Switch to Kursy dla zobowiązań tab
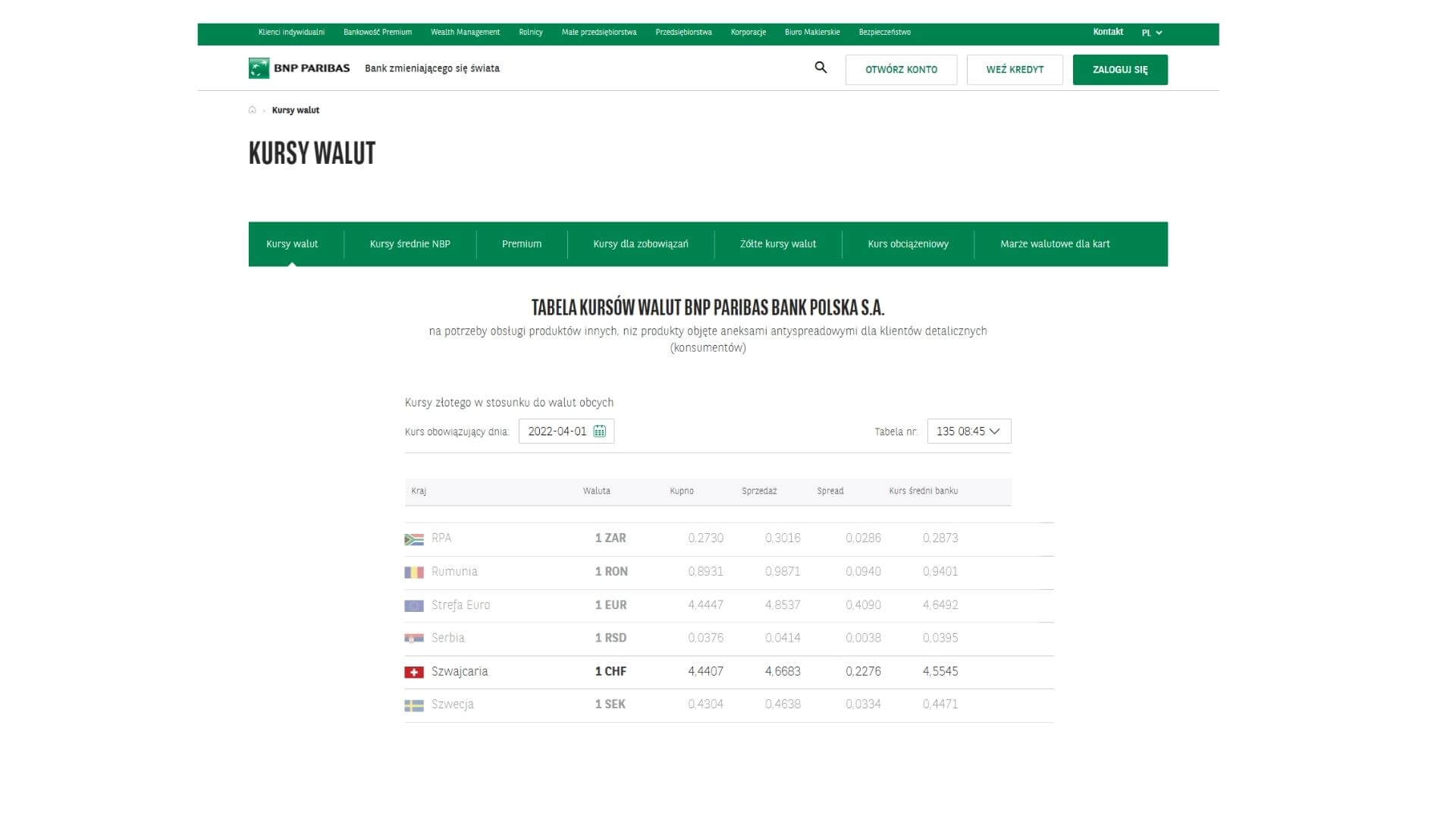 click(x=641, y=243)
